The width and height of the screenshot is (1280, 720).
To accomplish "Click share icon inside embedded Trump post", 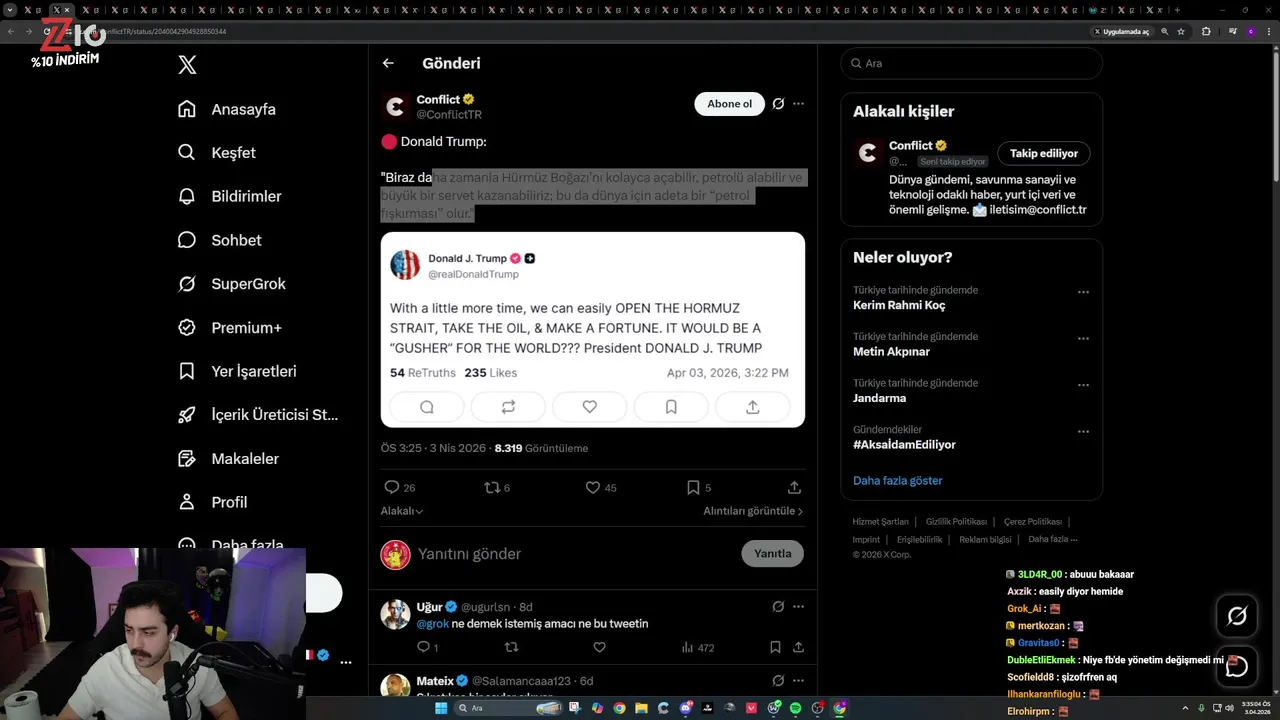I will coord(753,407).
